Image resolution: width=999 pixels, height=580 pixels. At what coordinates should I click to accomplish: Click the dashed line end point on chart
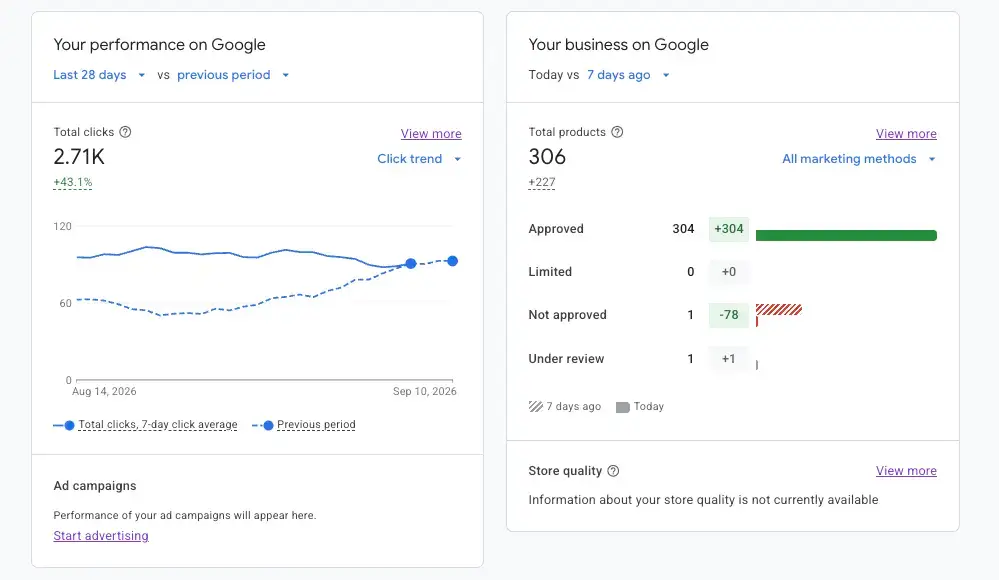[x=452, y=261]
